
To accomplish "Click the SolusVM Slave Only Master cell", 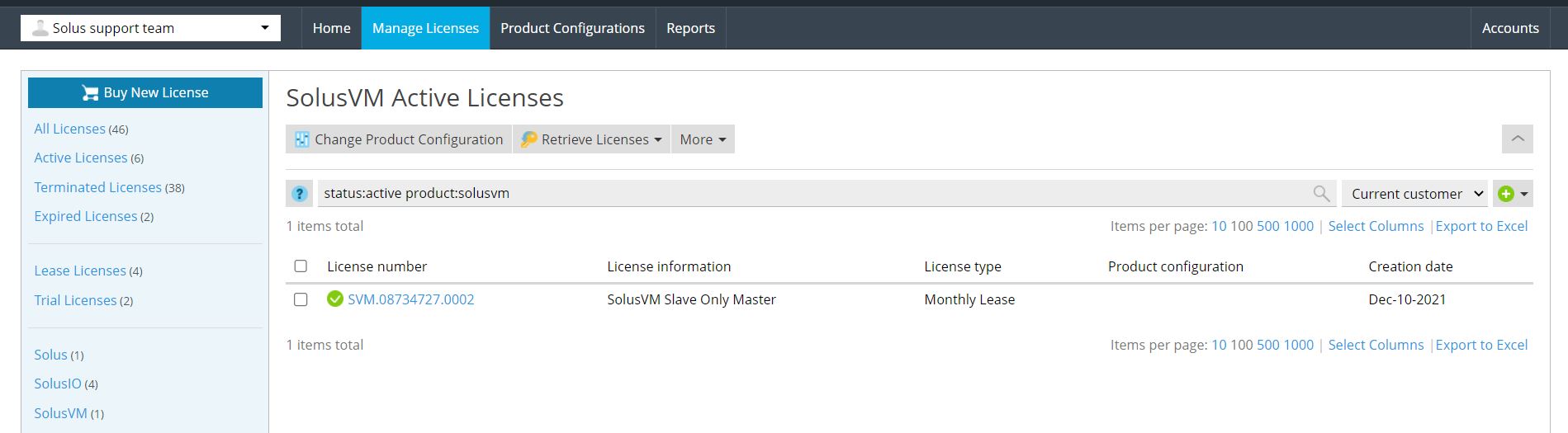I will [x=691, y=299].
